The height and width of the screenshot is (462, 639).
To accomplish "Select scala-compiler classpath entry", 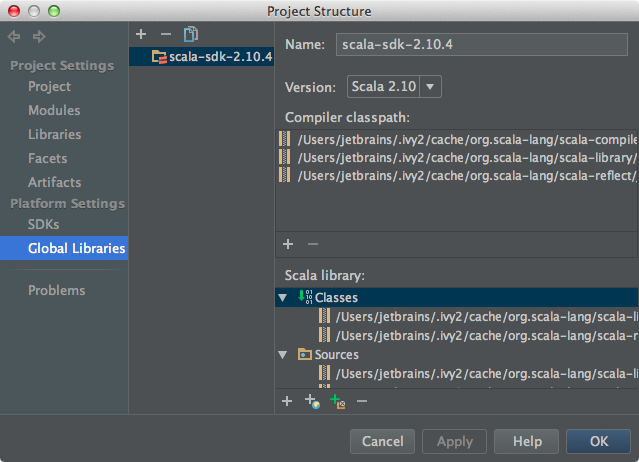I will 457,140.
